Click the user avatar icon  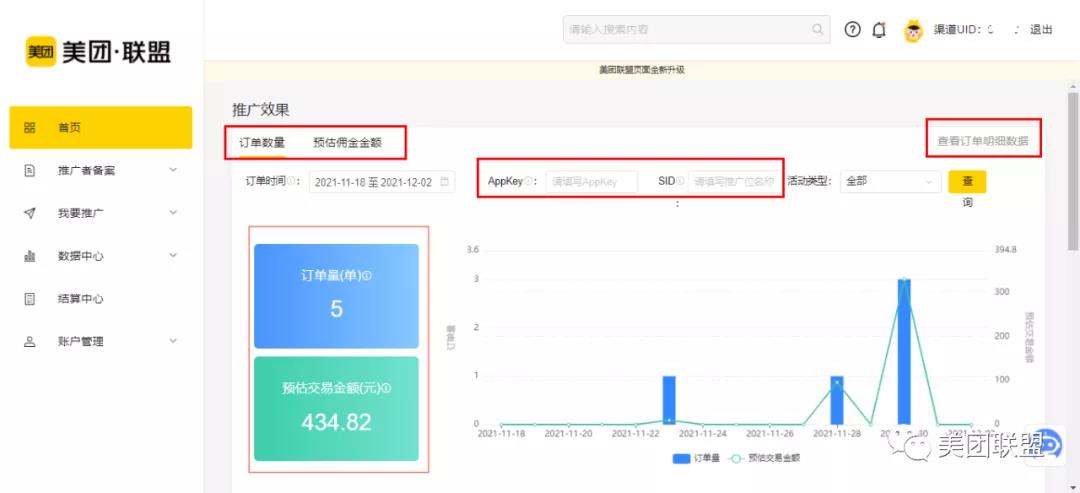tap(913, 31)
